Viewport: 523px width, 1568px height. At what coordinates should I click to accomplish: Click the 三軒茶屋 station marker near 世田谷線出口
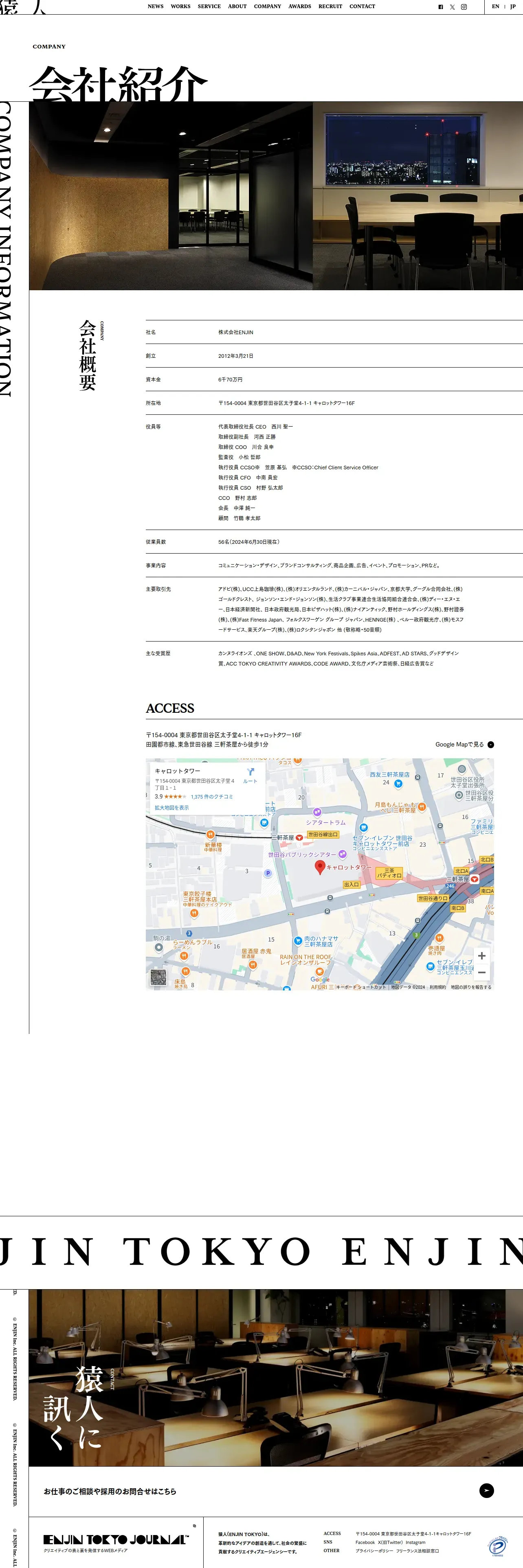299,838
